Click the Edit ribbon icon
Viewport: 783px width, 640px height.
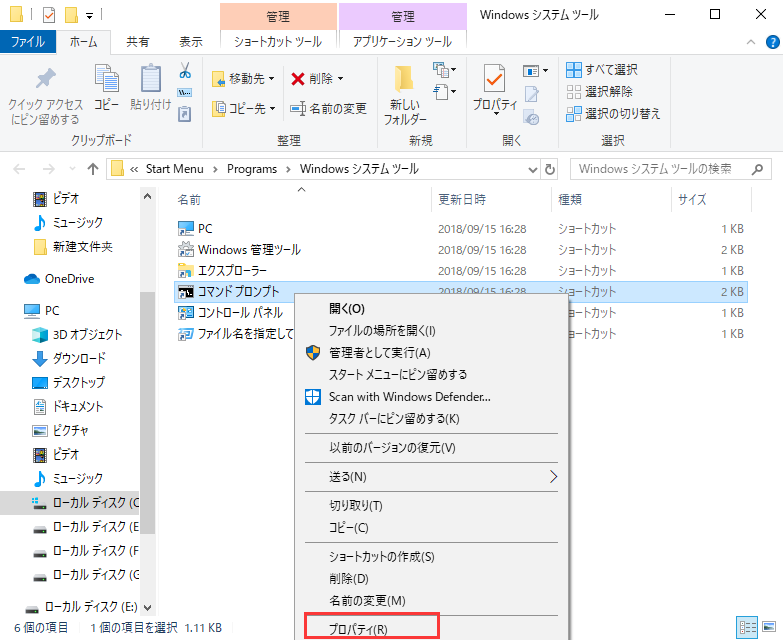[x=532, y=94]
